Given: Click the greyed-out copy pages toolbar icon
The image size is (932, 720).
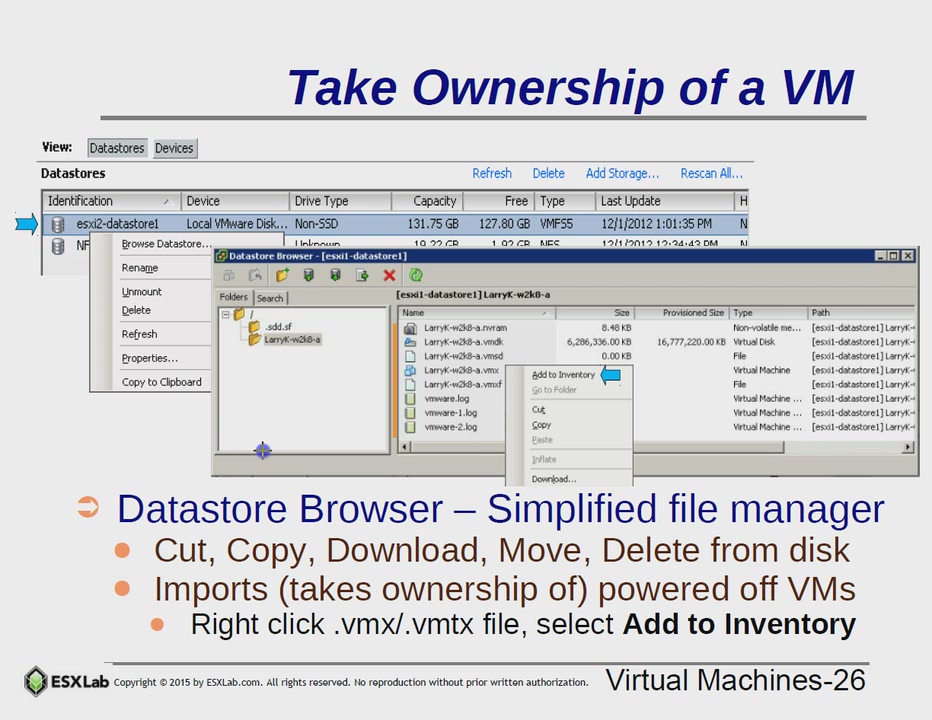Looking at the screenshot, I should click(229, 275).
